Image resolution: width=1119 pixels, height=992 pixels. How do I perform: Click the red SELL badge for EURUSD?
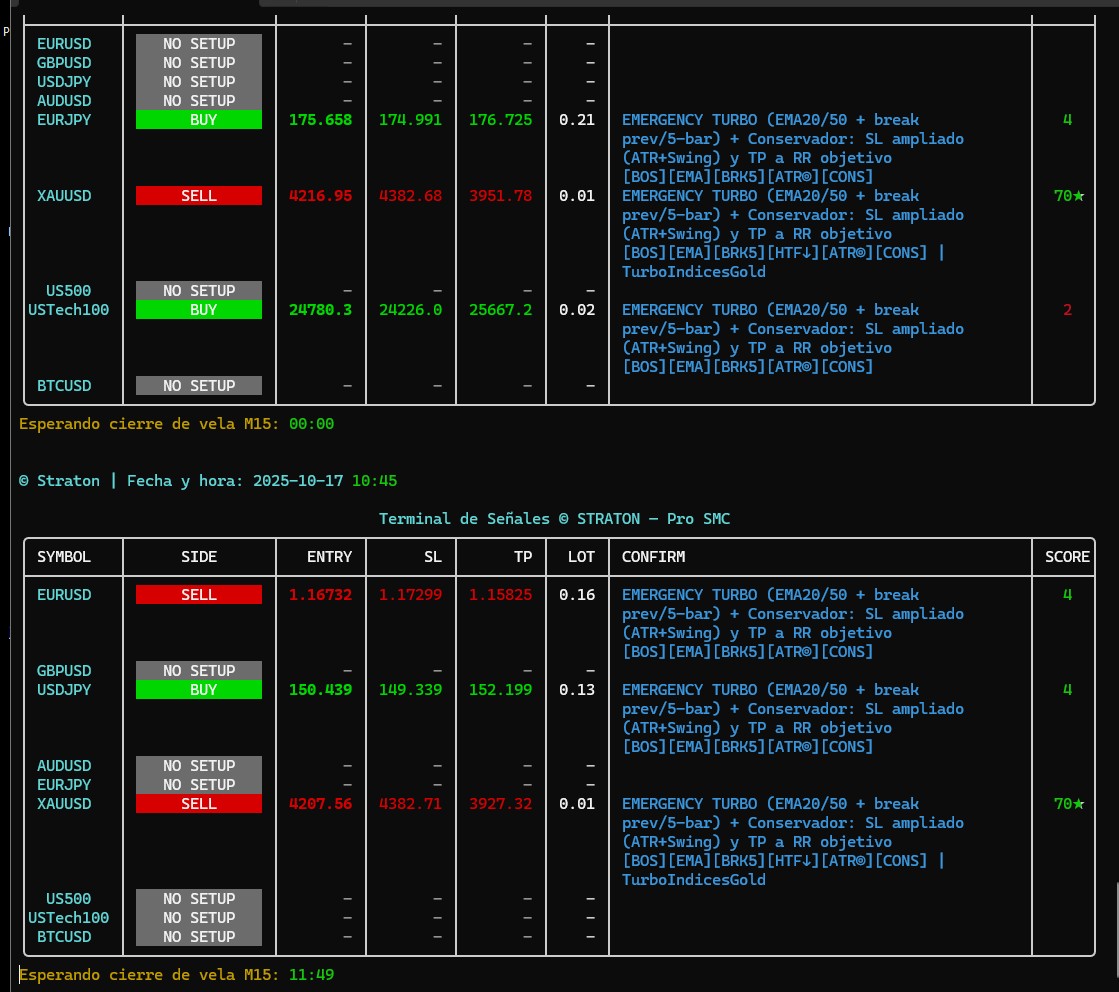pyautogui.click(x=198, y=595)
